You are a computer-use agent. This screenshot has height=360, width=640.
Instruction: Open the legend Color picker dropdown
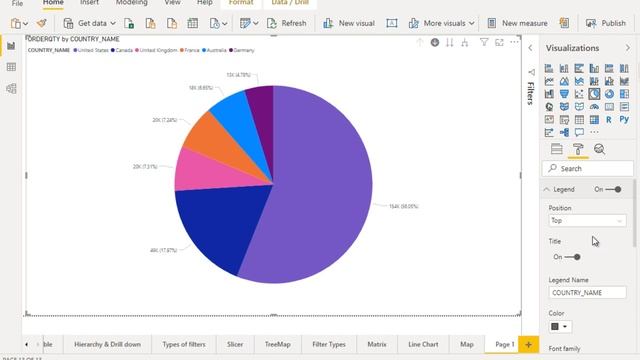tap(560, 327)
